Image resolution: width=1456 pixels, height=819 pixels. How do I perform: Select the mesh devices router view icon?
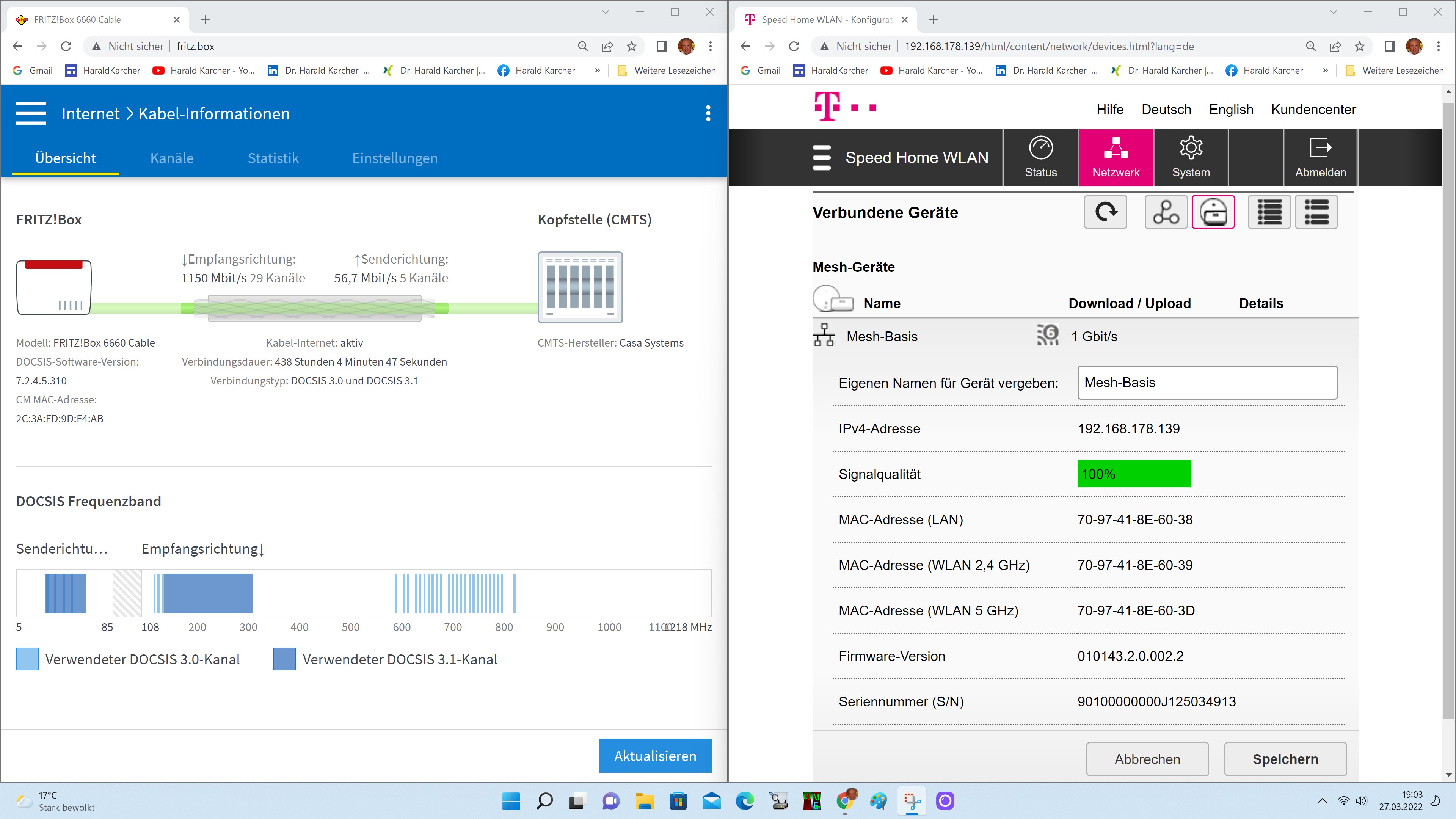(1213, 212)
